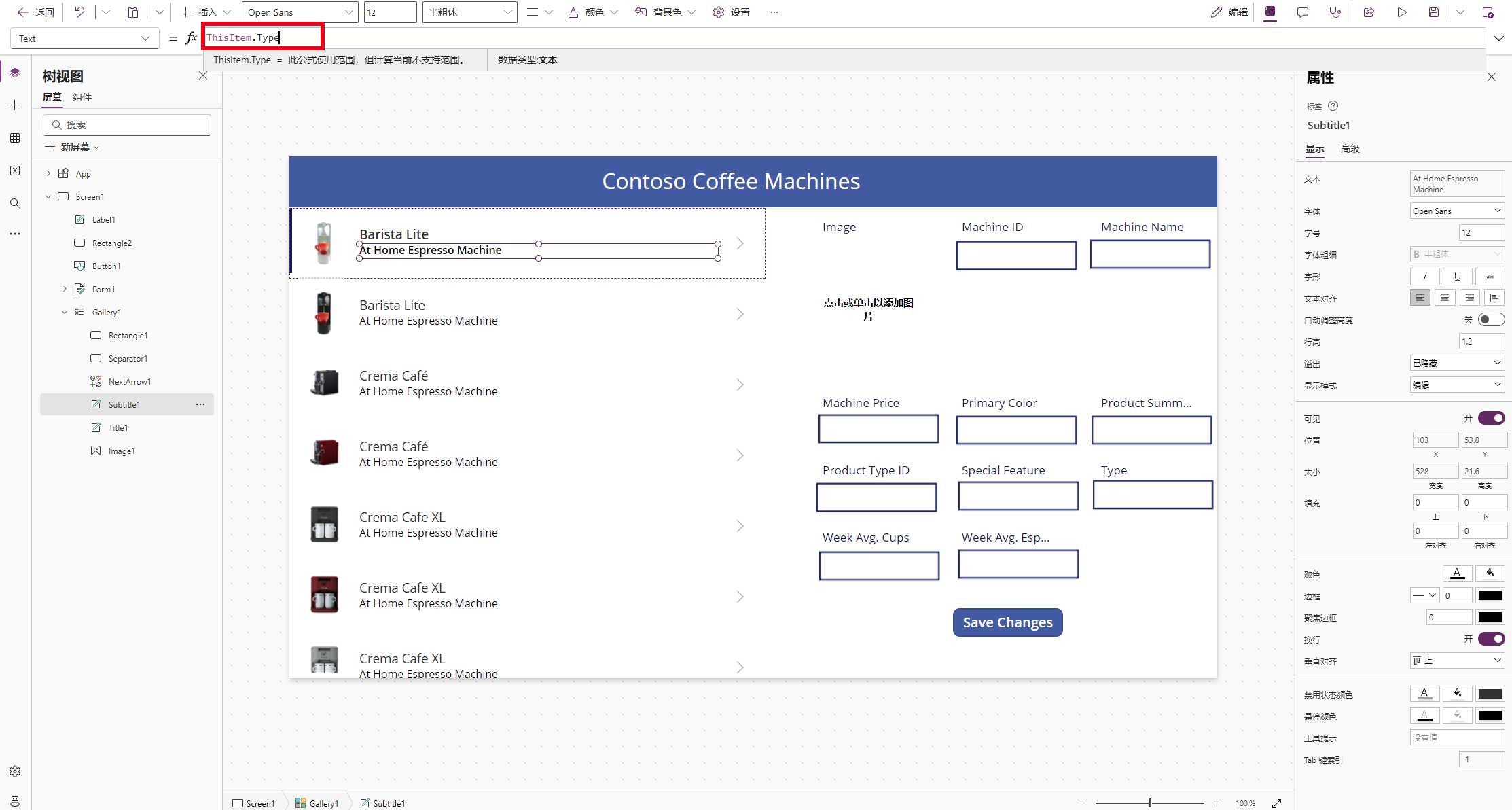The image size is (1512, 810).
Task: Select center text alignment in properties
Action: click(1445, 298)
